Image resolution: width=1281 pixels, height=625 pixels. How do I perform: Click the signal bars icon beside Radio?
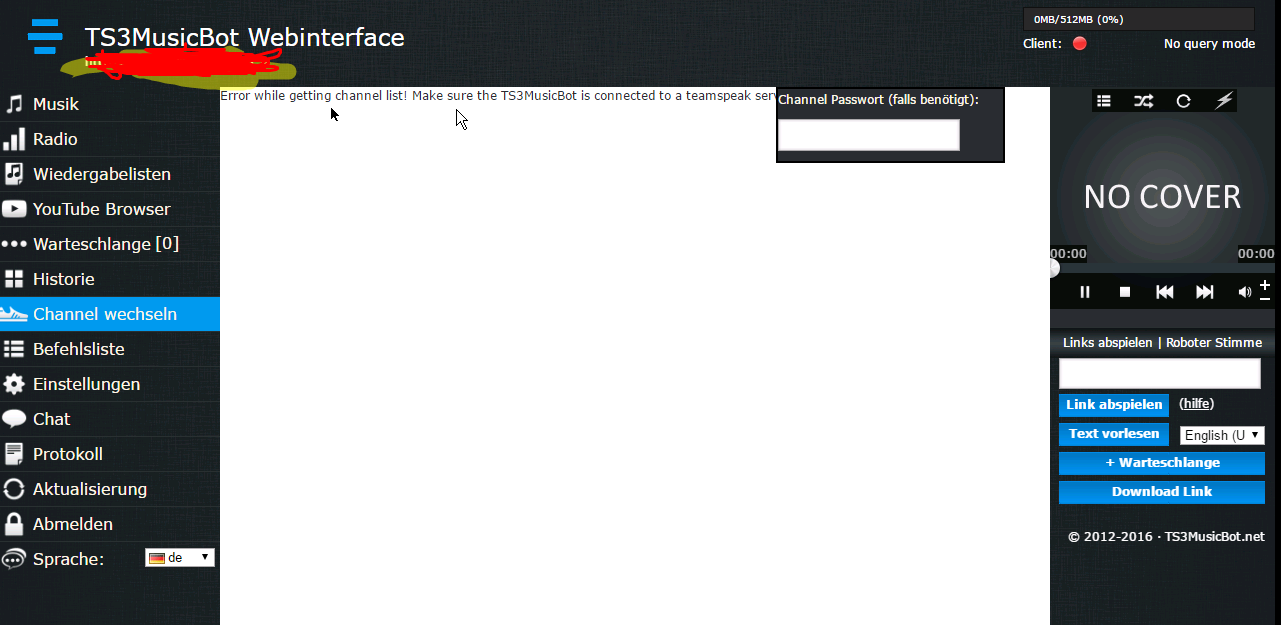[x=14, y=139]
